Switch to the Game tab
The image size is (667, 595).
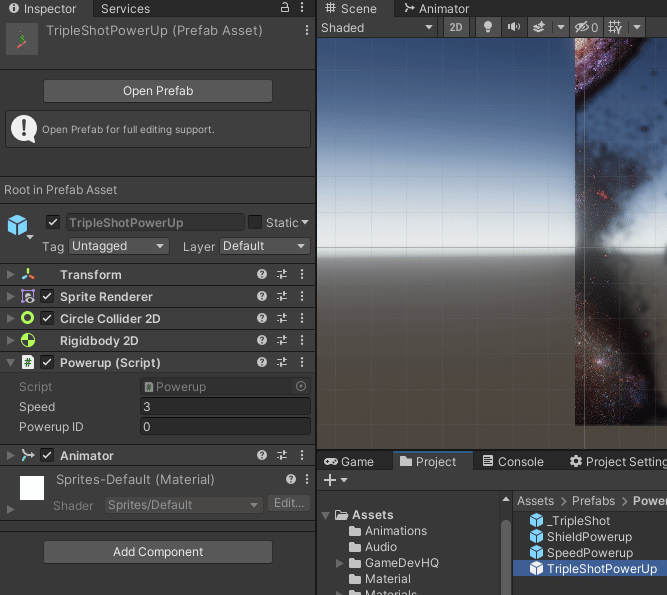pos(349,461)
